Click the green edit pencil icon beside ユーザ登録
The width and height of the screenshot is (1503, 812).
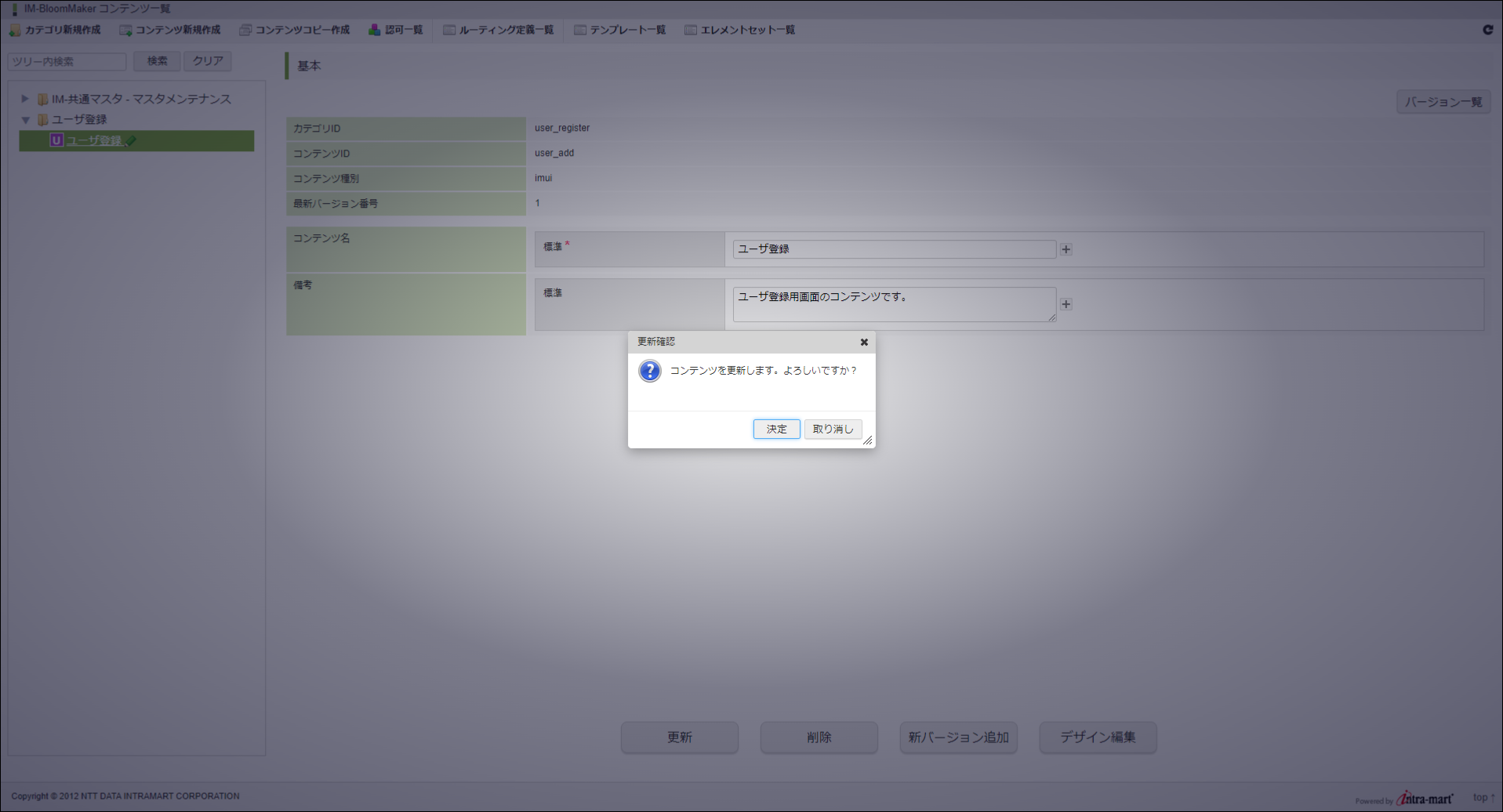click(130, 141)
